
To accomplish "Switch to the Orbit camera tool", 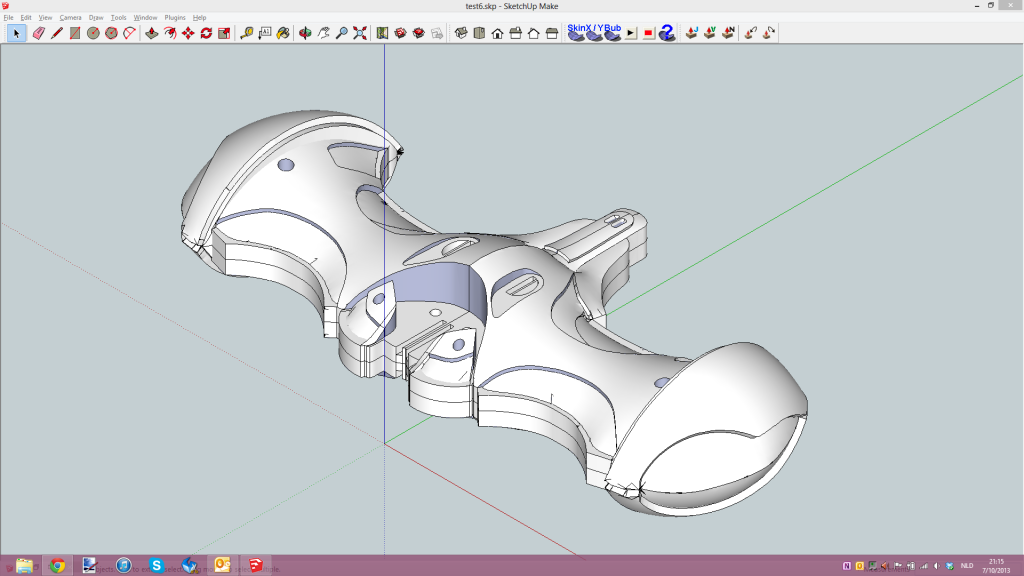I will (305, 33).
